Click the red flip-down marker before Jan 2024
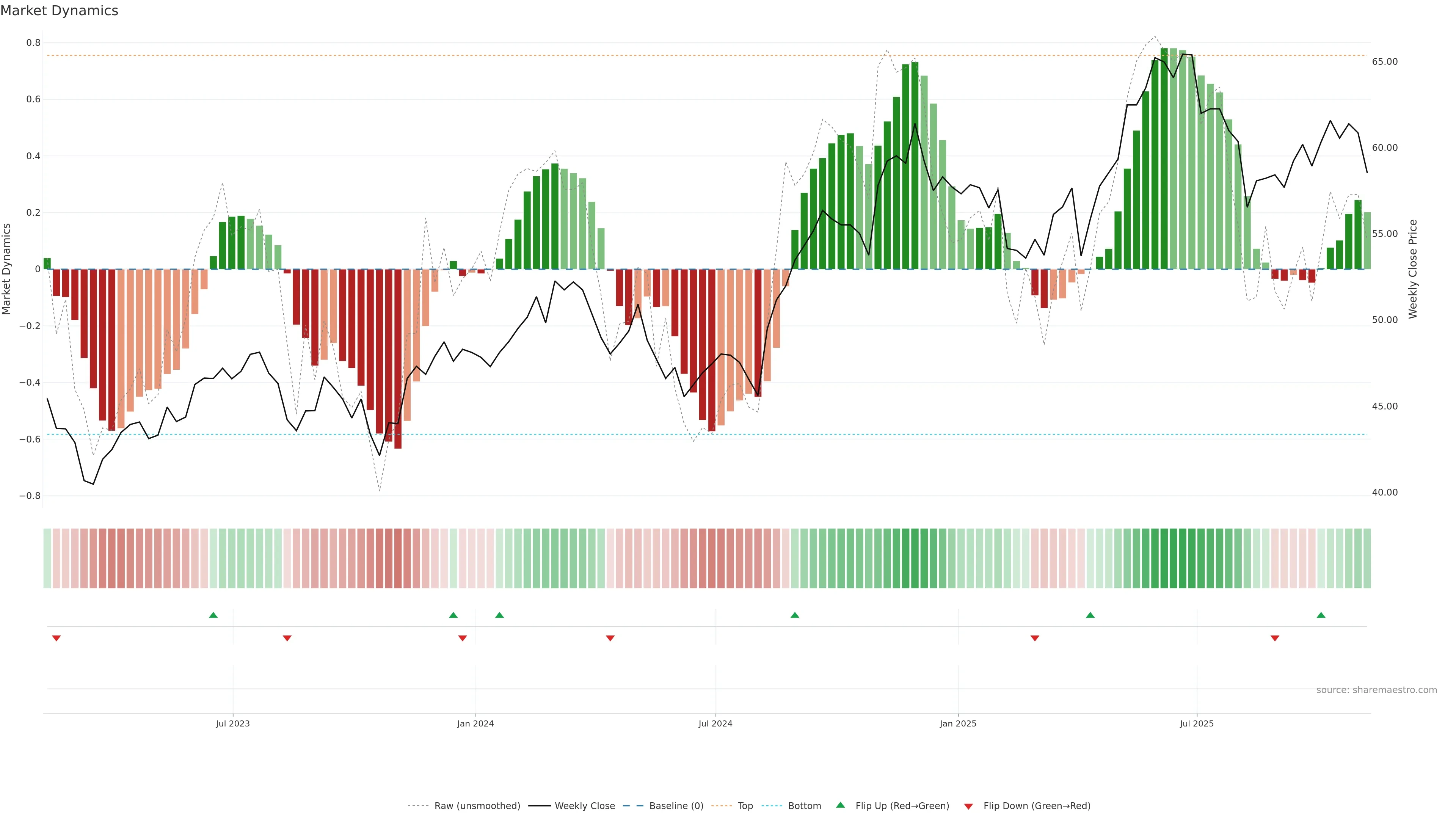The width and height of the screenshot is (1456, 819). (x=462, y=638)
